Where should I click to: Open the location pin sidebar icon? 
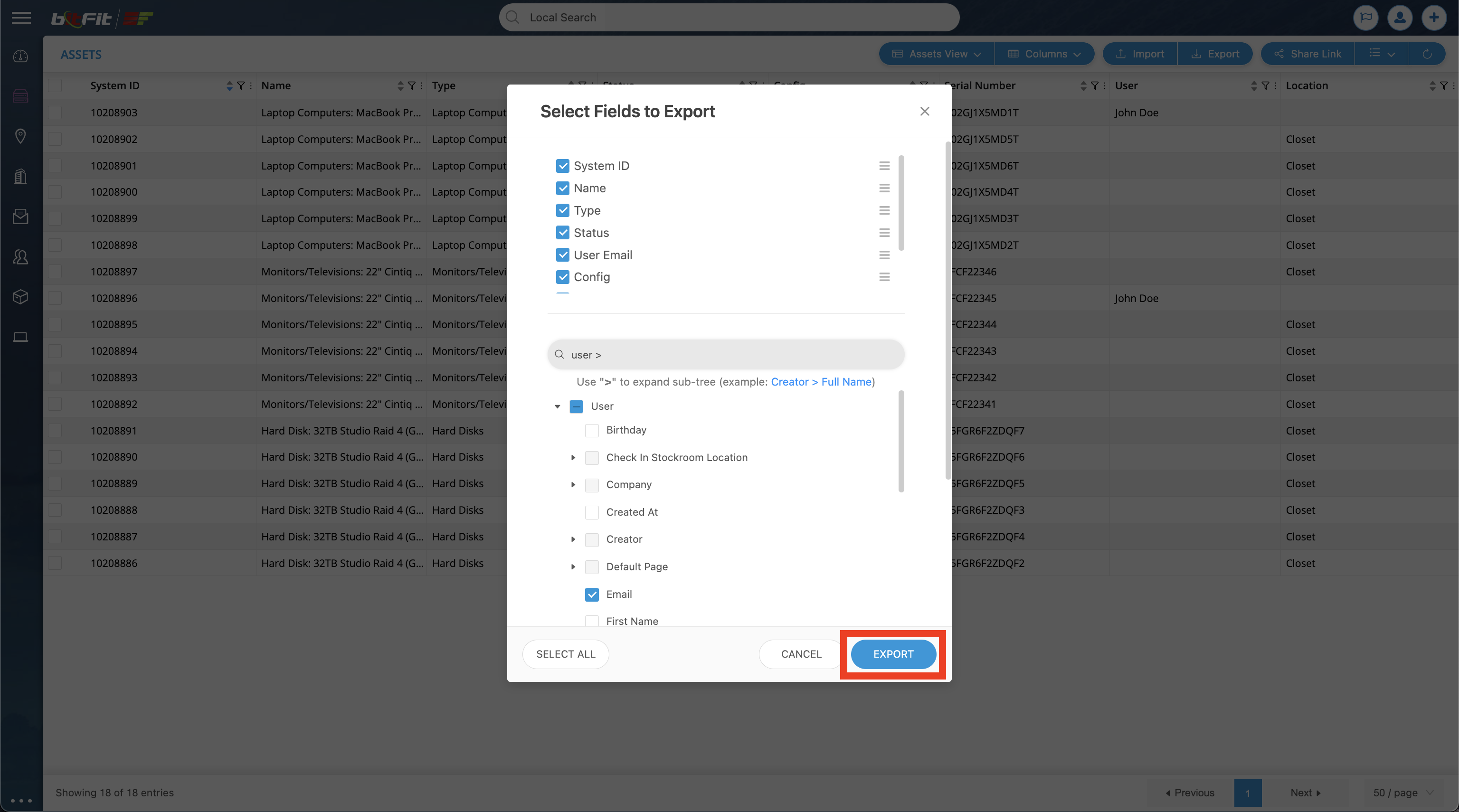click(x=20, y=136)
